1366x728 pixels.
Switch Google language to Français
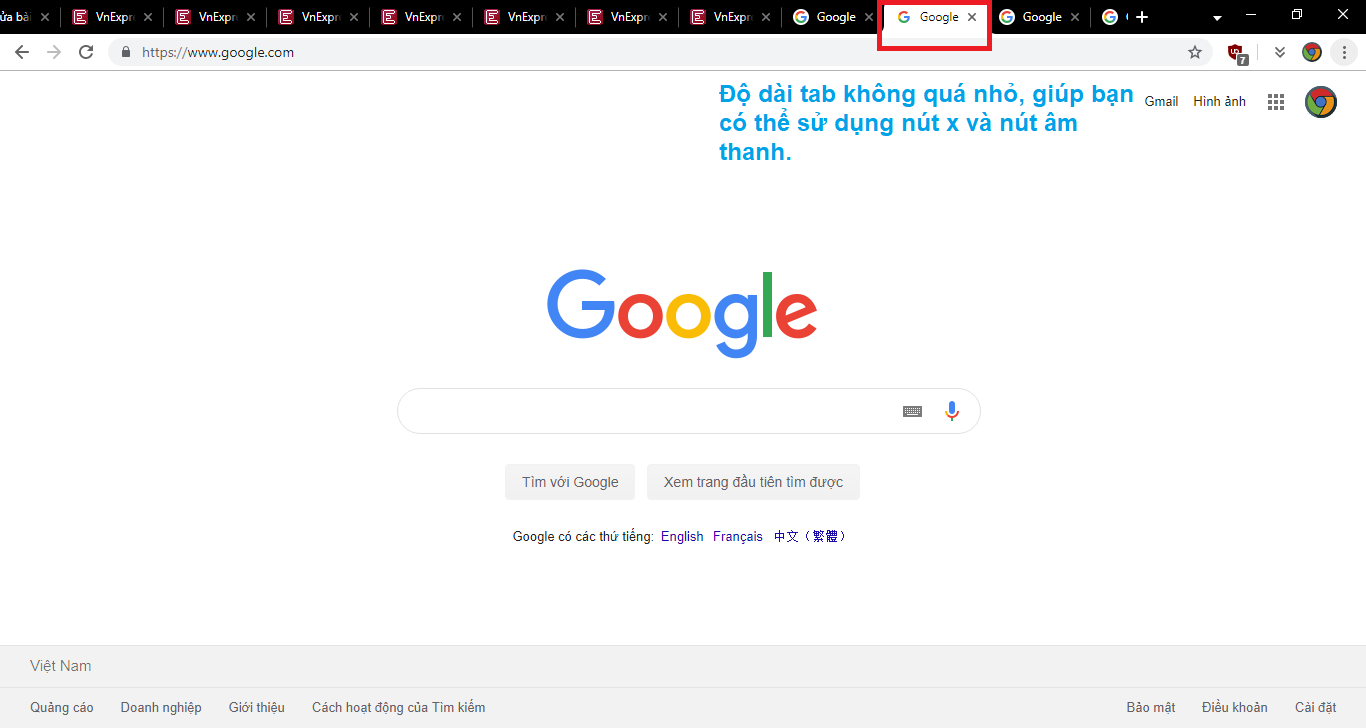point(738,536)
